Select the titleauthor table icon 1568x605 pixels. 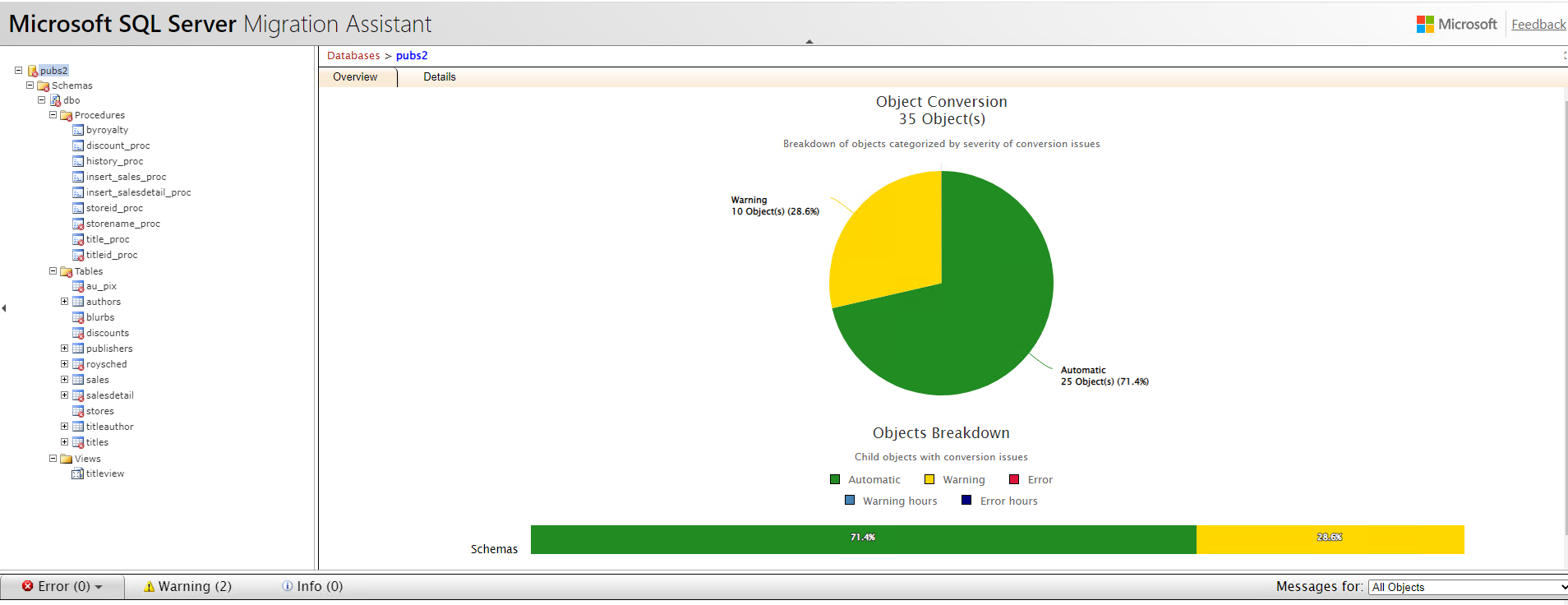coord(78,427)
